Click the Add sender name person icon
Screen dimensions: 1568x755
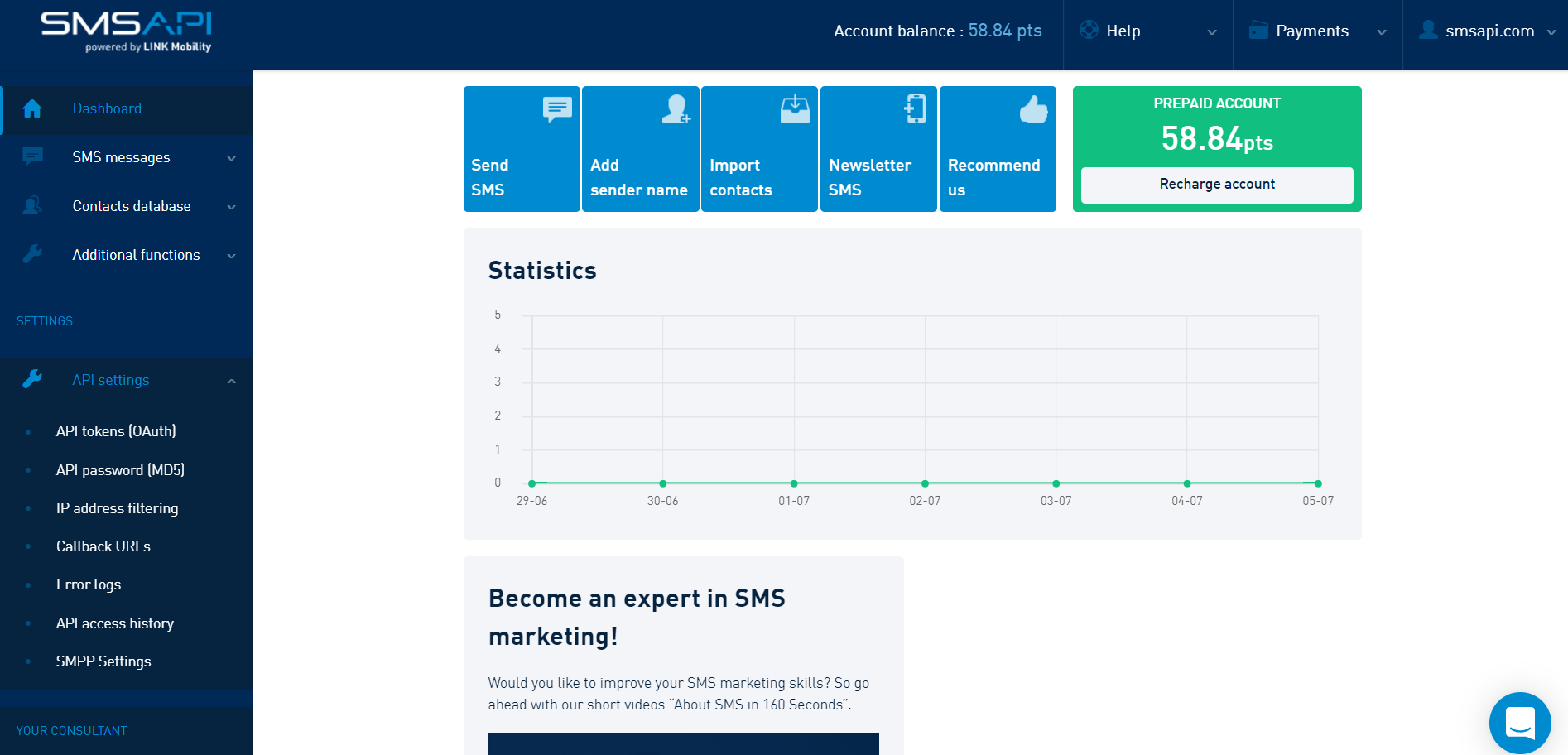tap(676, 109)
